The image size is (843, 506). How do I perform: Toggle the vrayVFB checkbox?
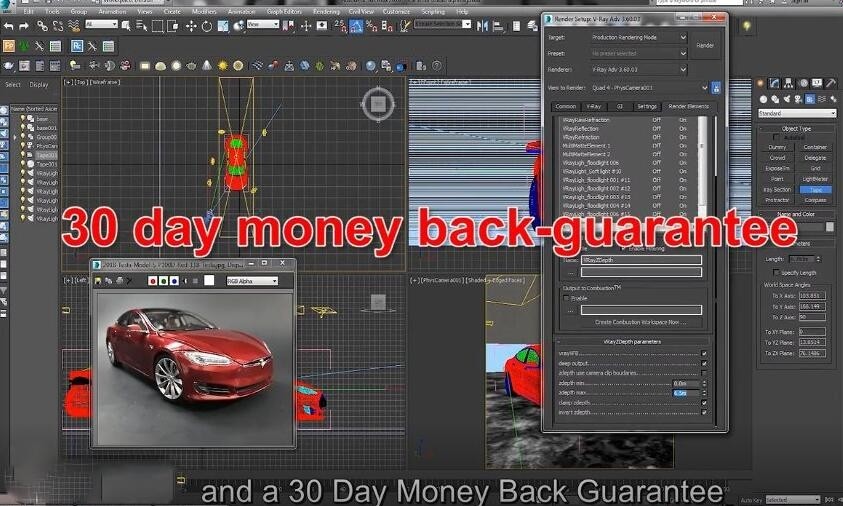704,353
